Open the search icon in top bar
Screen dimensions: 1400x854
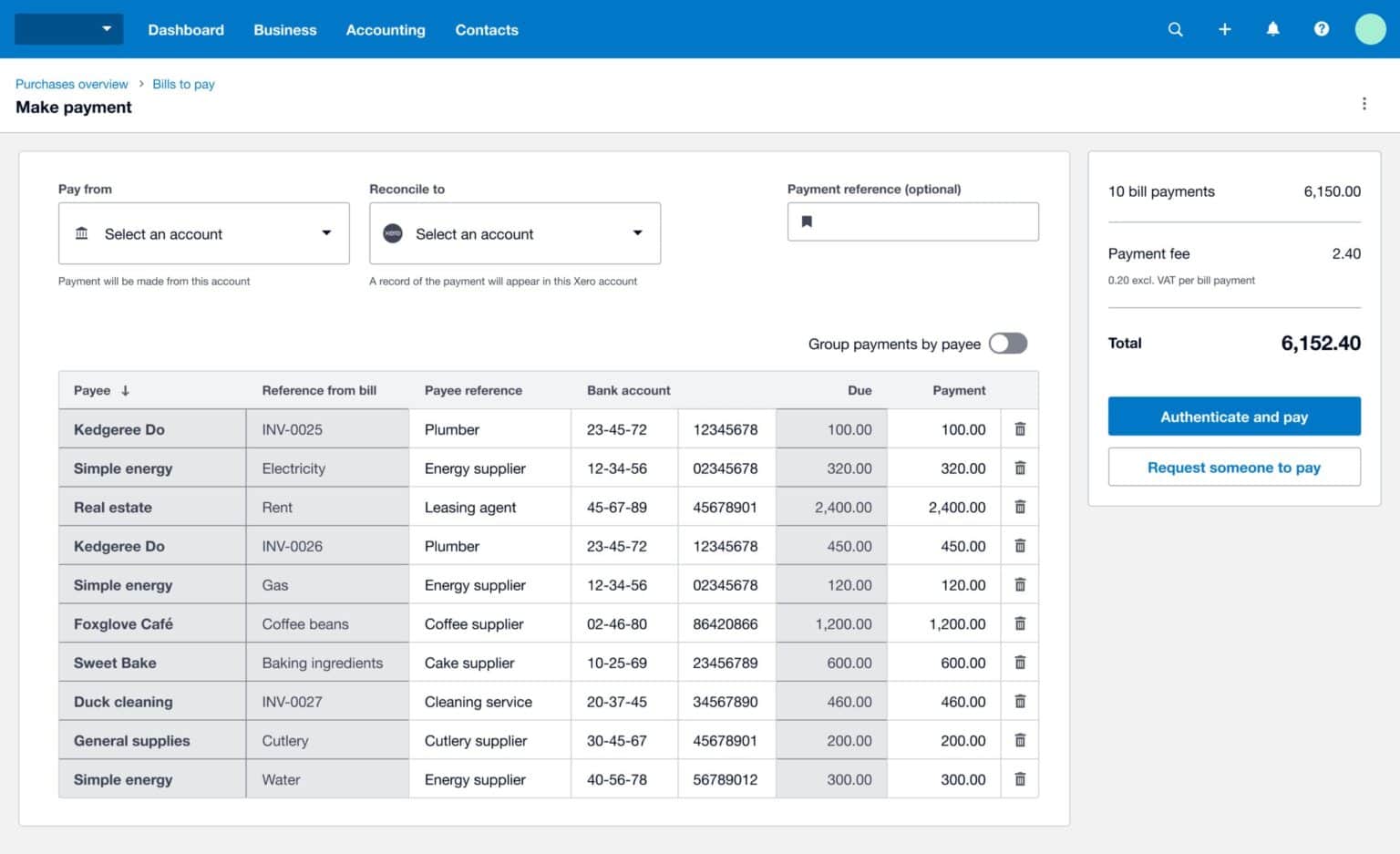1175,29
